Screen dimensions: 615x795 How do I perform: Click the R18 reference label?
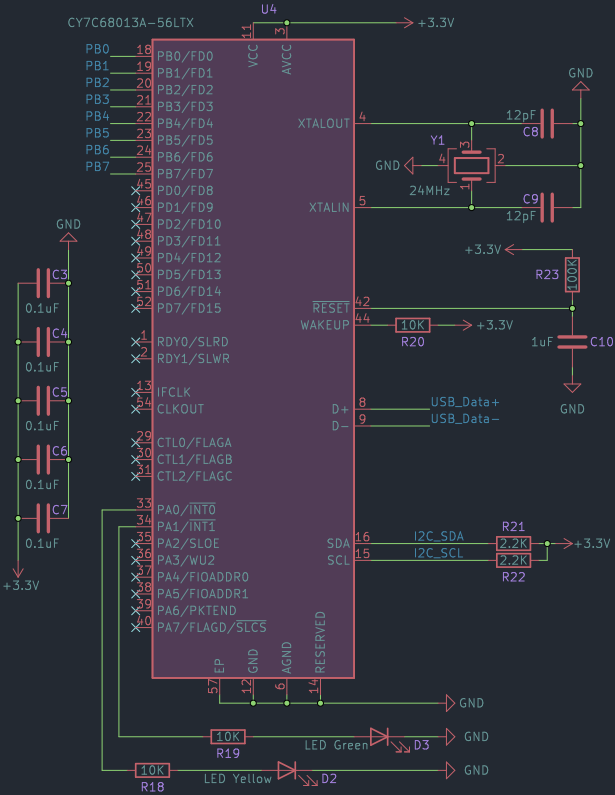(x=153, y=787)
